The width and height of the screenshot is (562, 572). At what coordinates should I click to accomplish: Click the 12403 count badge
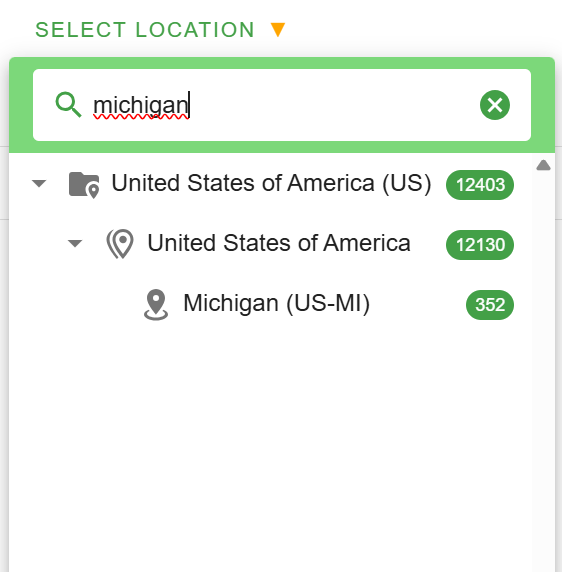pyautogui.click(x=480, y=185)
